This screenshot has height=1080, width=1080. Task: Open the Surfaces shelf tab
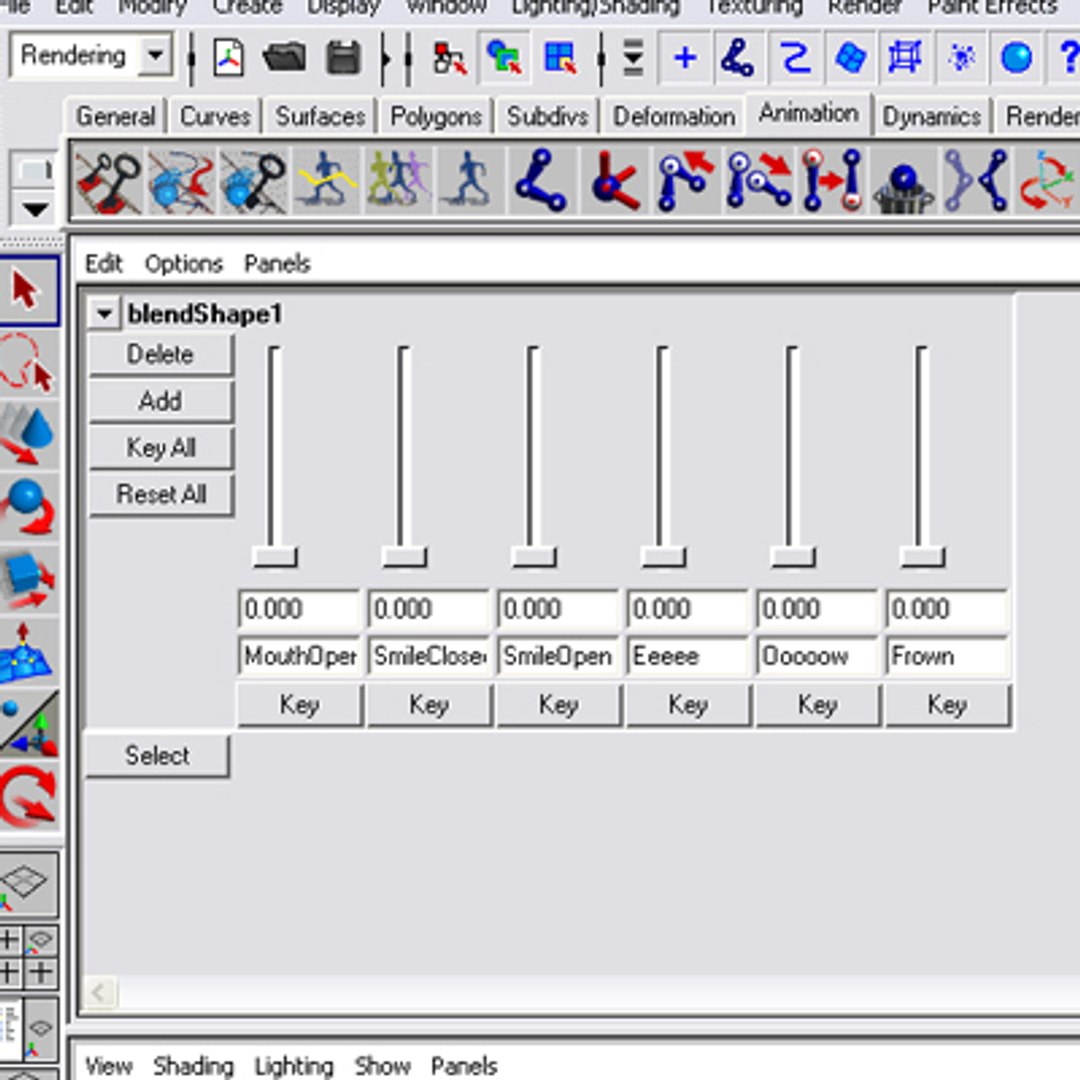coord(320,116)
